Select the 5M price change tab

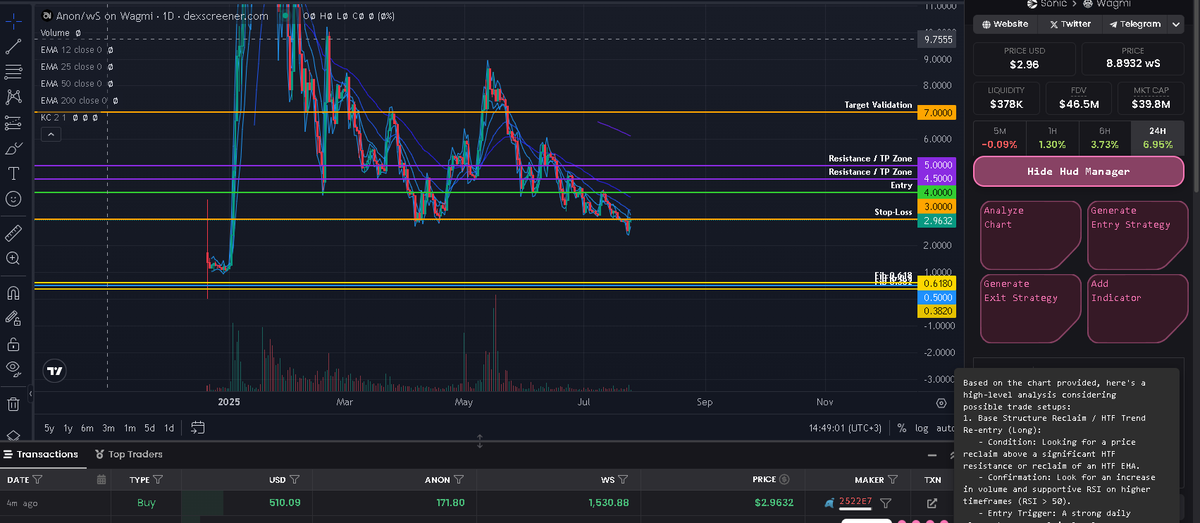pos(1000,138)
